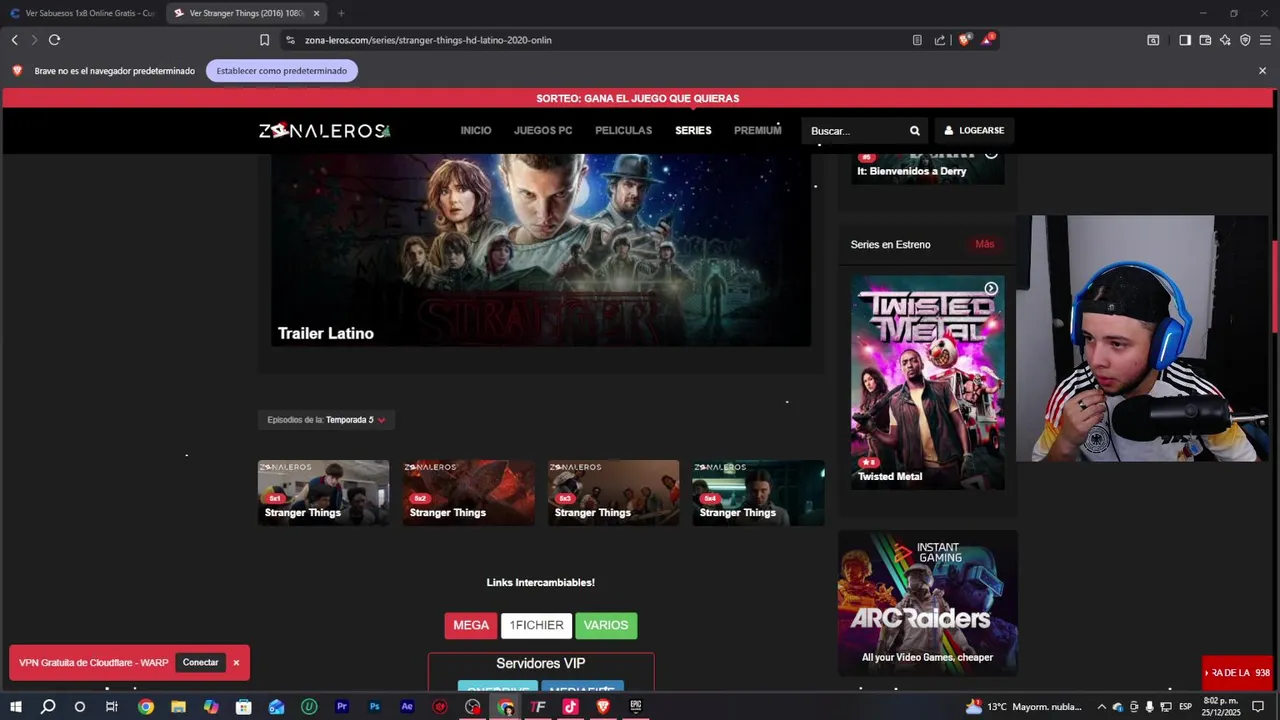Click the microphone icon in system tray
This screenshot has height=720, width=1280.
[1149, 707]
